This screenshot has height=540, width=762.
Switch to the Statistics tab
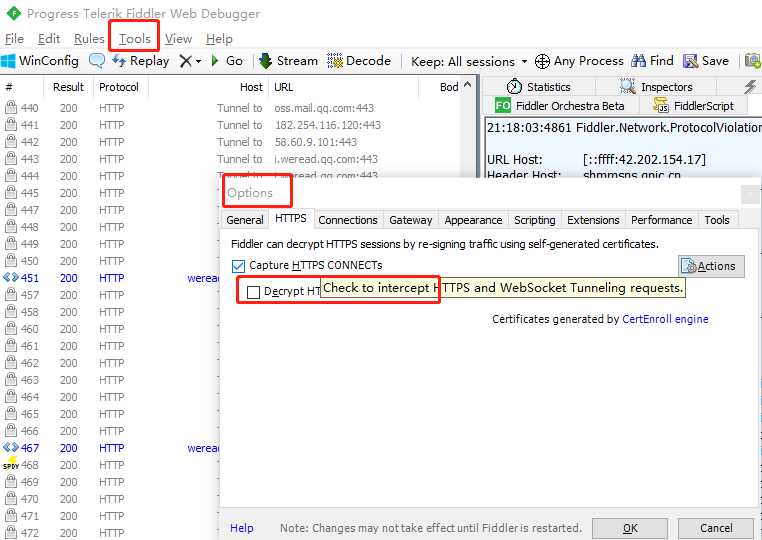click(x=538, y=87)
